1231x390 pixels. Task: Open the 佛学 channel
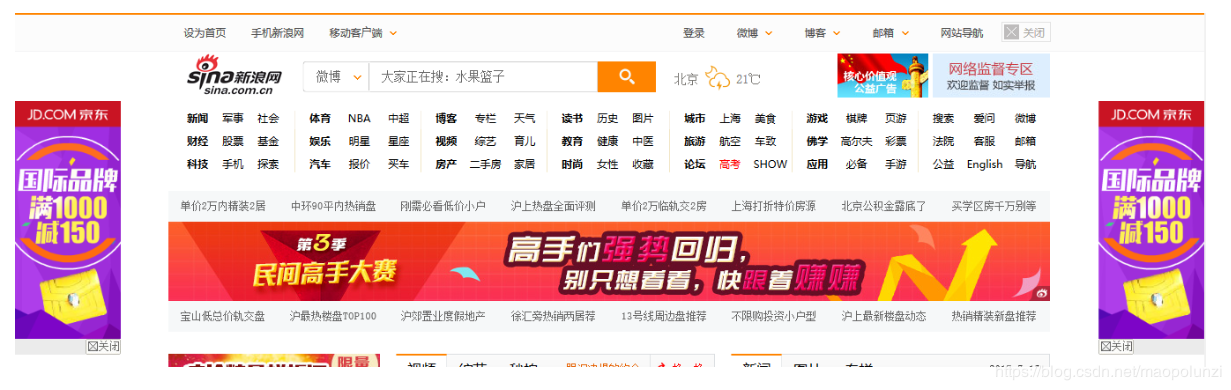pos(818,141)
